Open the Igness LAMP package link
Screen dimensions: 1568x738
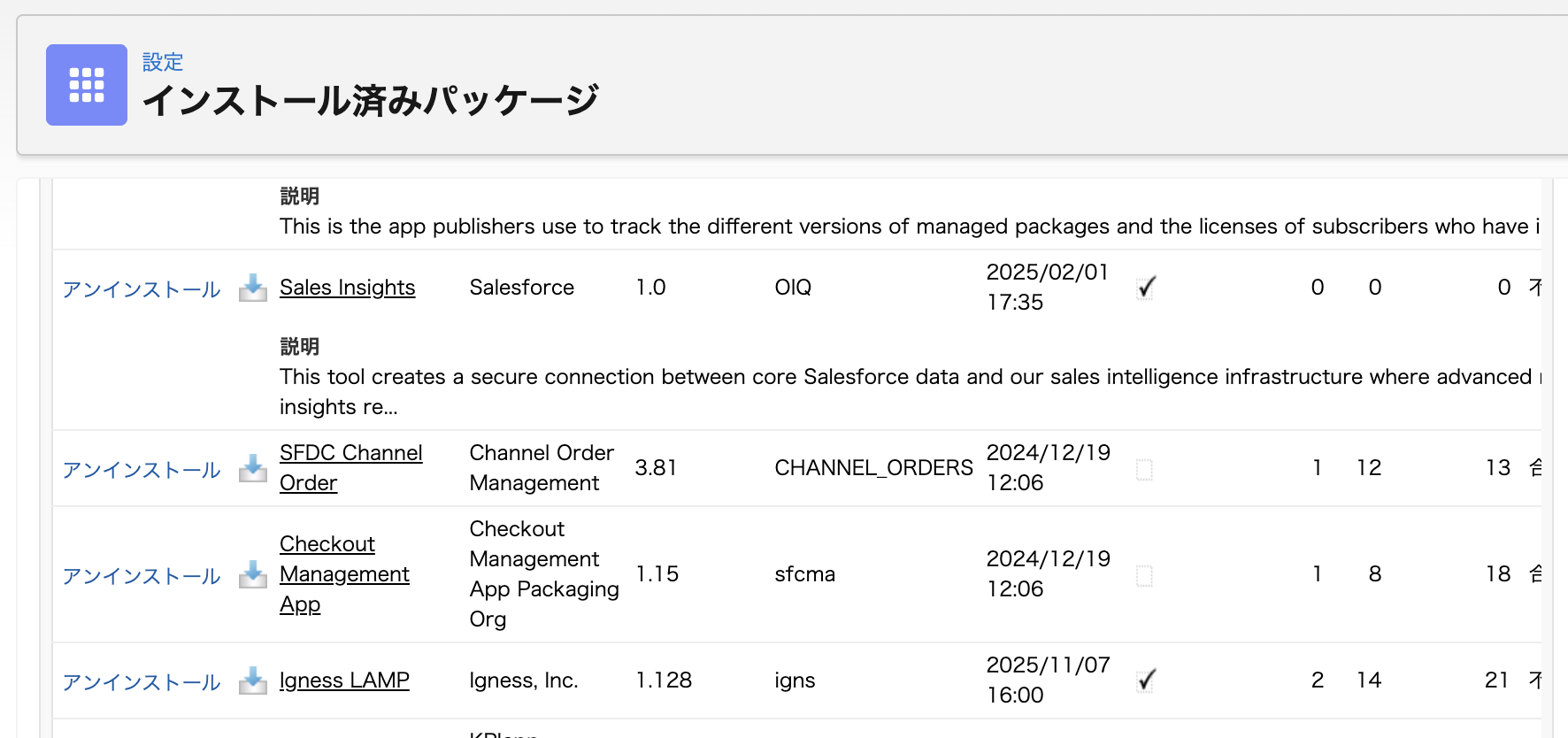(x=344, y=680)
